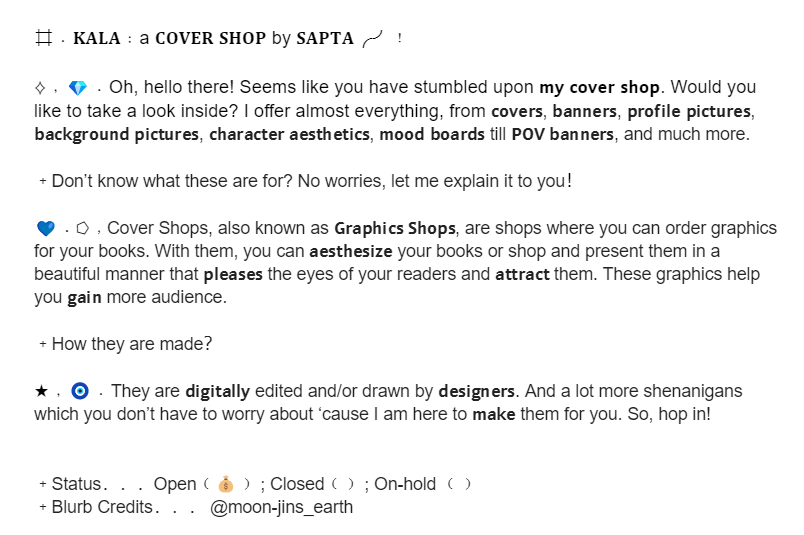Click the "How they are made?" line
The width and height of the screenshot is (804, 535).
point(131,344)
